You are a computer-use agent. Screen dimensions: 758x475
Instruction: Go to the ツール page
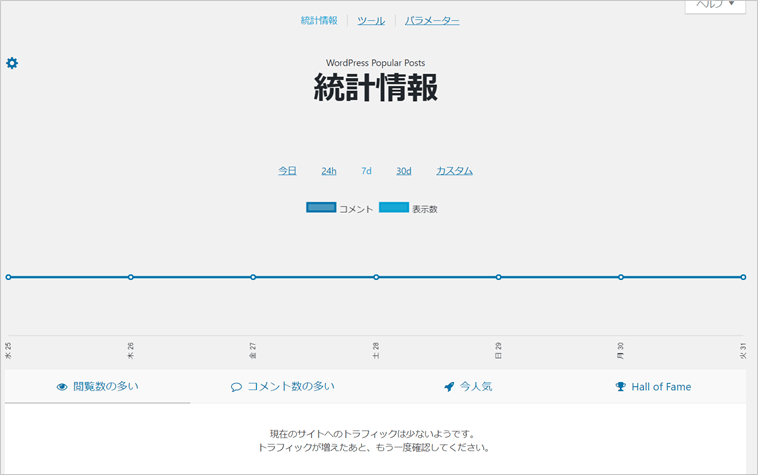tap(371, 20)
